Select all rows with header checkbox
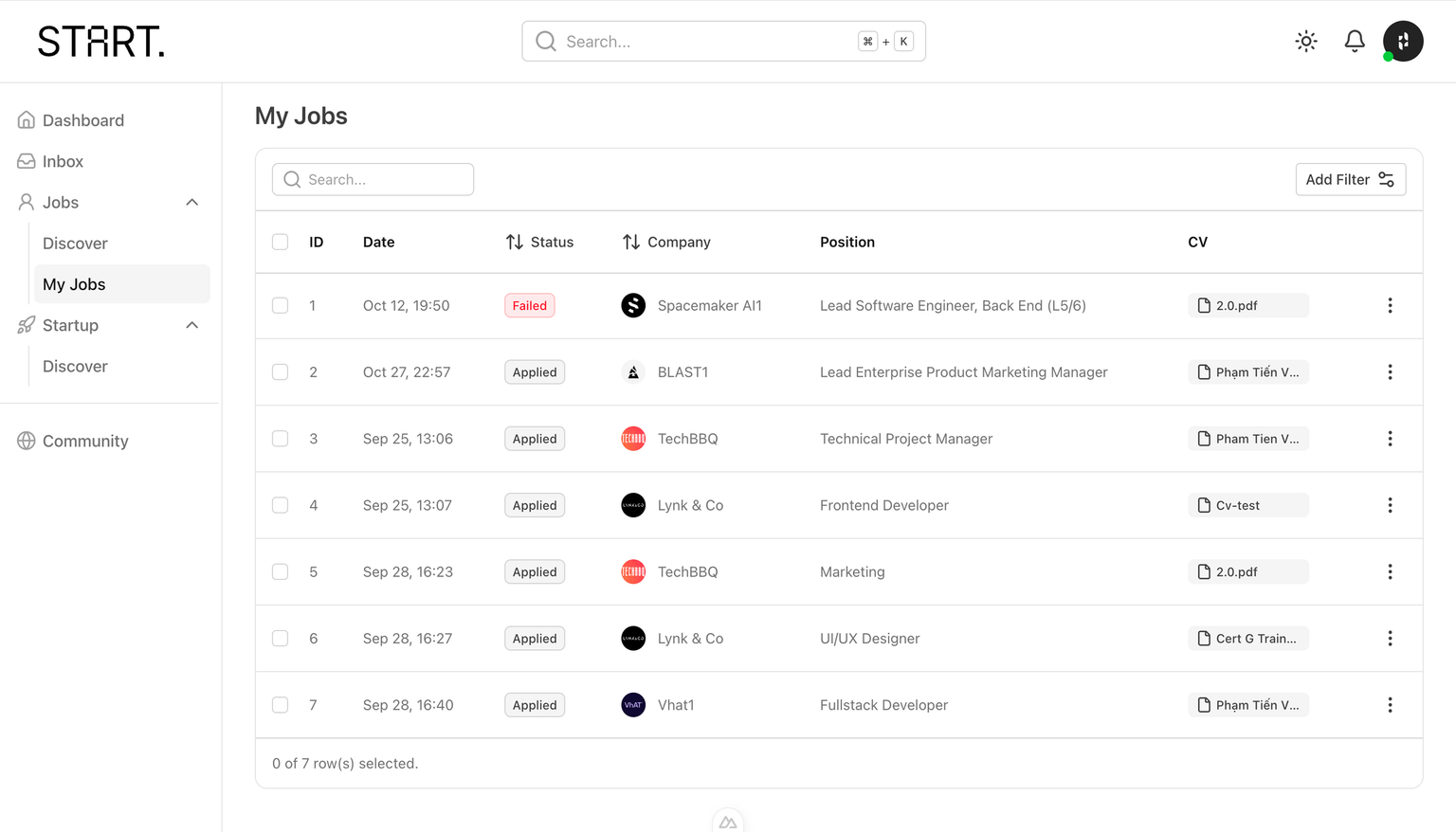The width and height of the screenshot is (1456, 832). [281, 243]
